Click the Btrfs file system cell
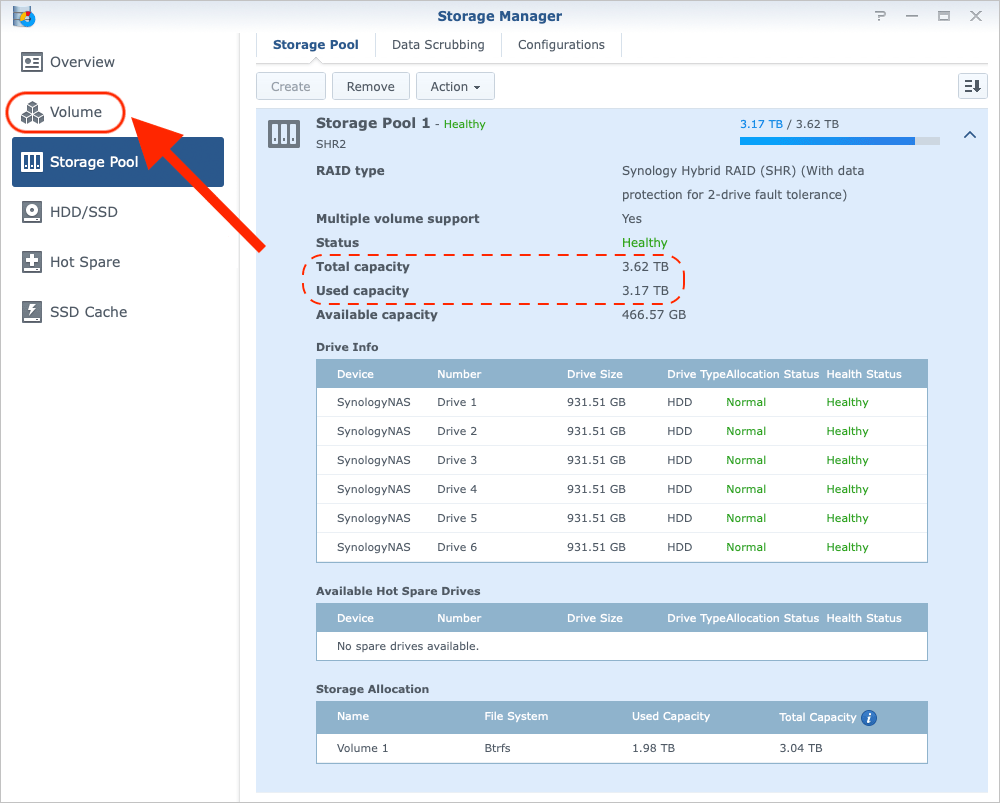1000x803 pixels. [x=497, y=748]
